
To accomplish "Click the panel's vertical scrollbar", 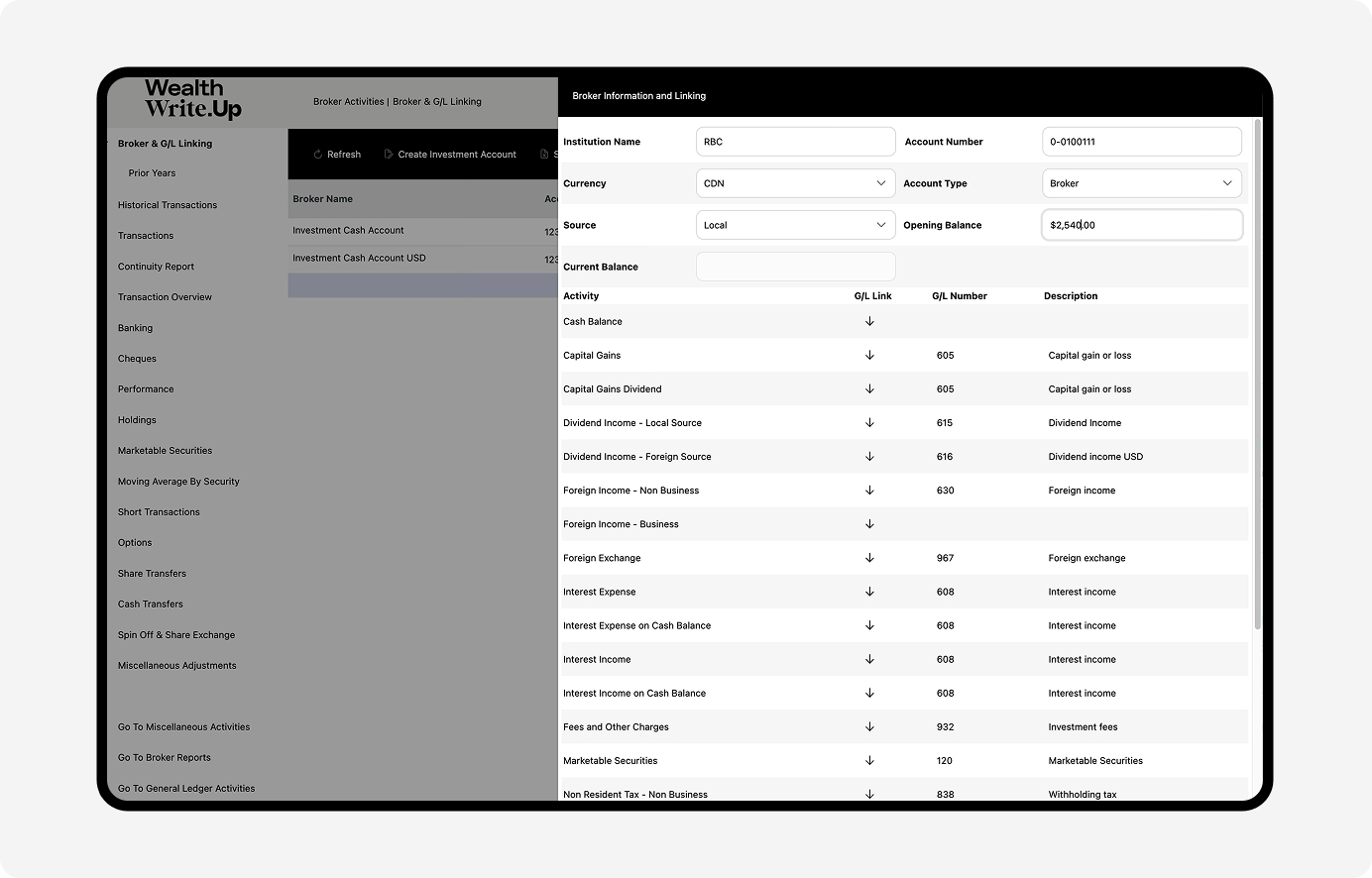I will 1257,377.
